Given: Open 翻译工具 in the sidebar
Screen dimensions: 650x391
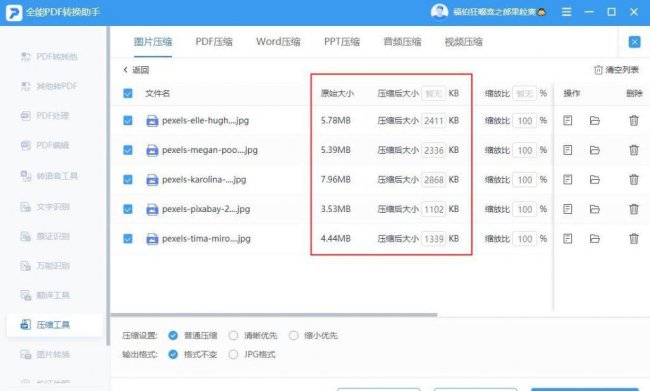Looking at the screenshot, I should [x=45, y=295].
